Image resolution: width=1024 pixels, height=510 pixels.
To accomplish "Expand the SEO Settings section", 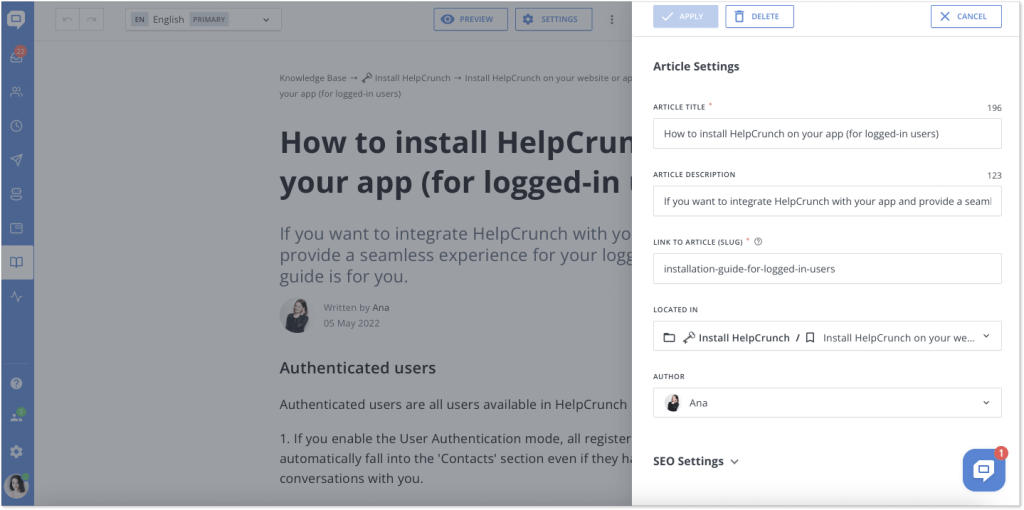I will point(696,461).
